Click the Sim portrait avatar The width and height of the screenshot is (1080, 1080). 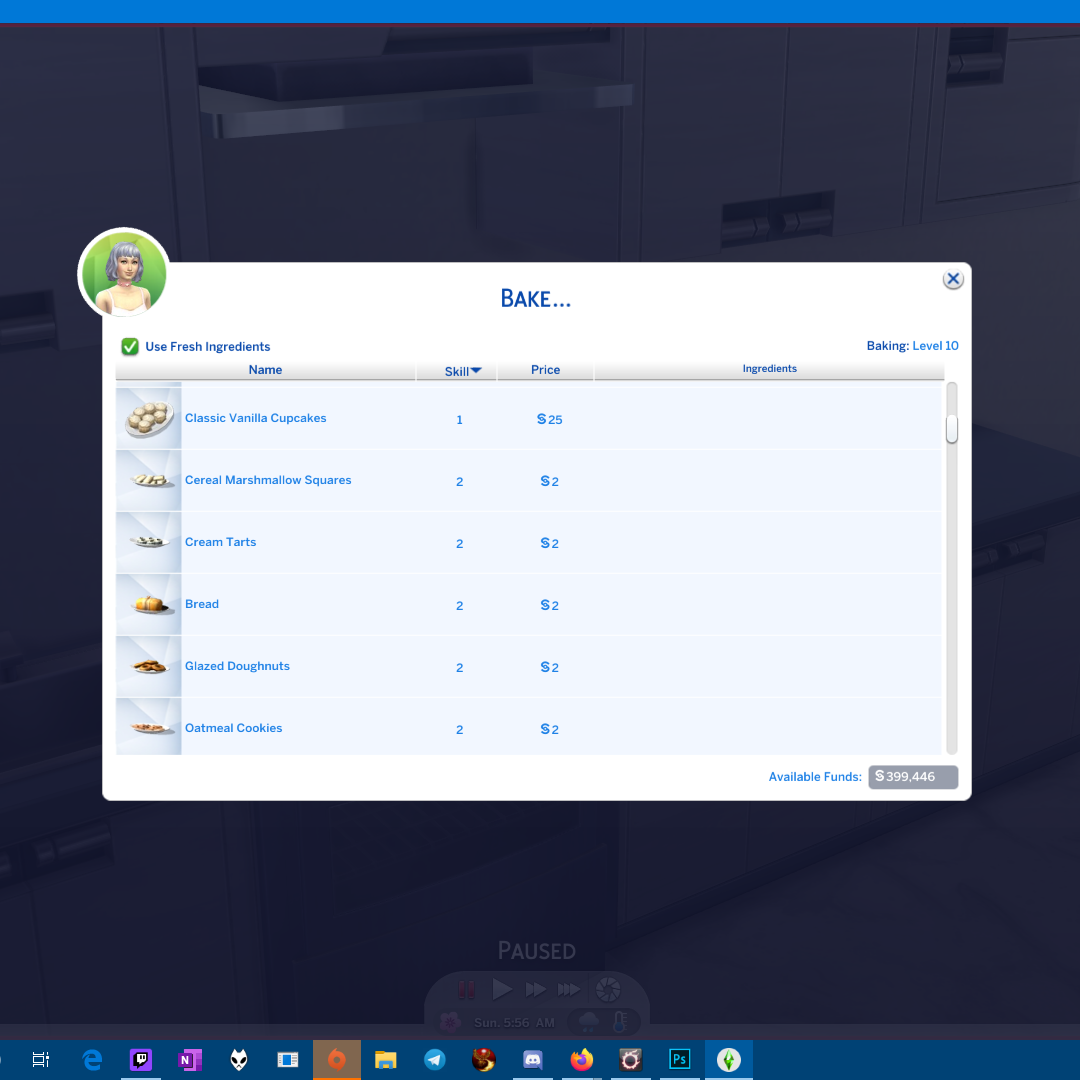point(124,274)
